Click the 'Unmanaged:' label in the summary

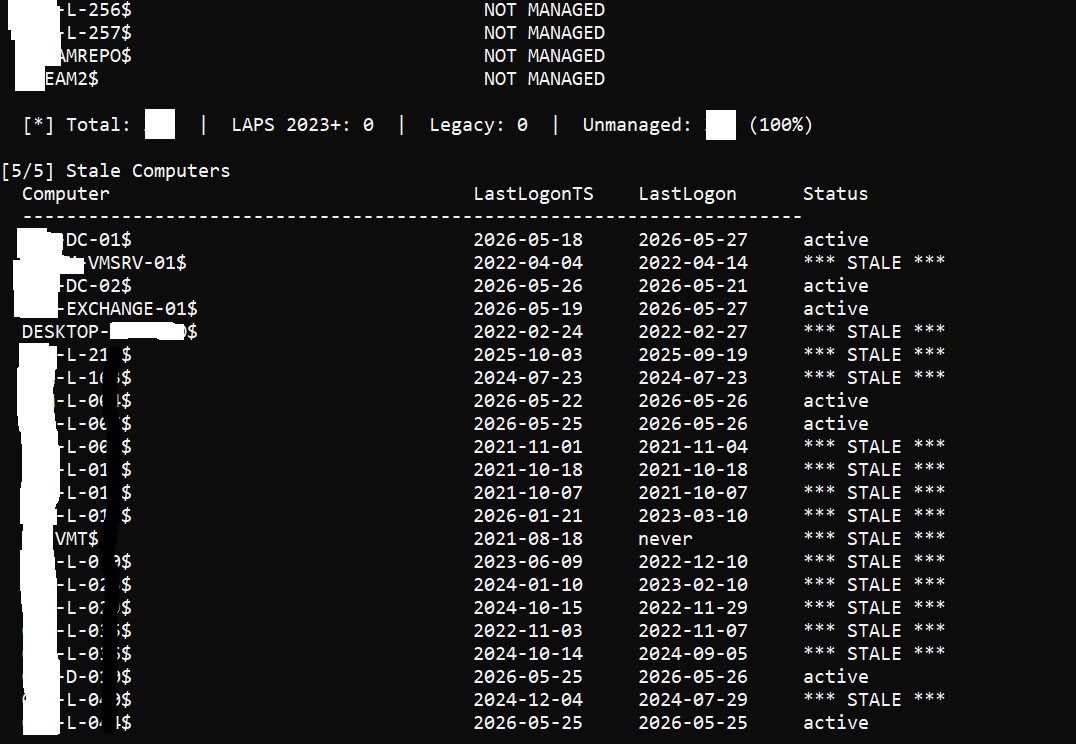[x=637, y=125]
